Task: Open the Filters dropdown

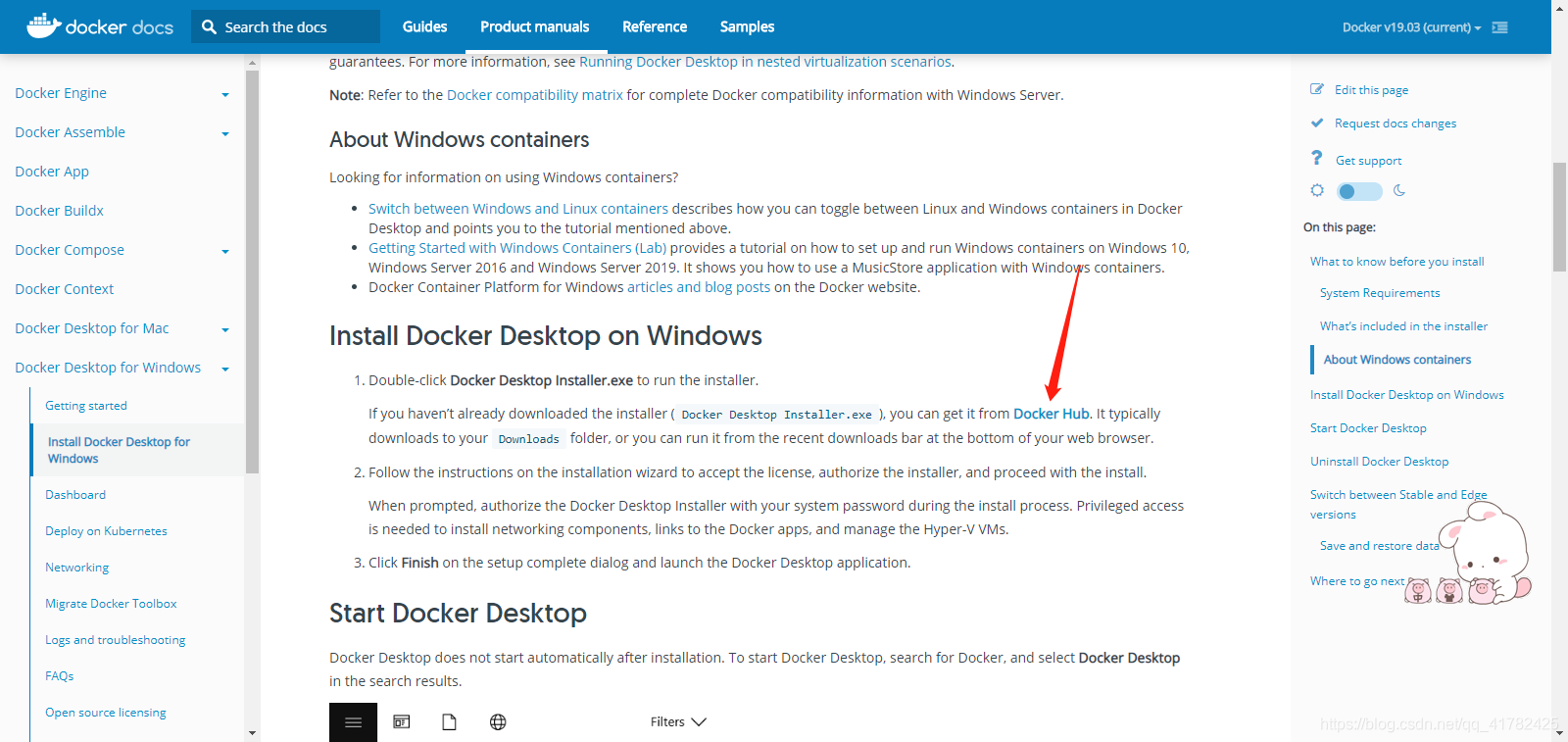Action: click(678, 722)
